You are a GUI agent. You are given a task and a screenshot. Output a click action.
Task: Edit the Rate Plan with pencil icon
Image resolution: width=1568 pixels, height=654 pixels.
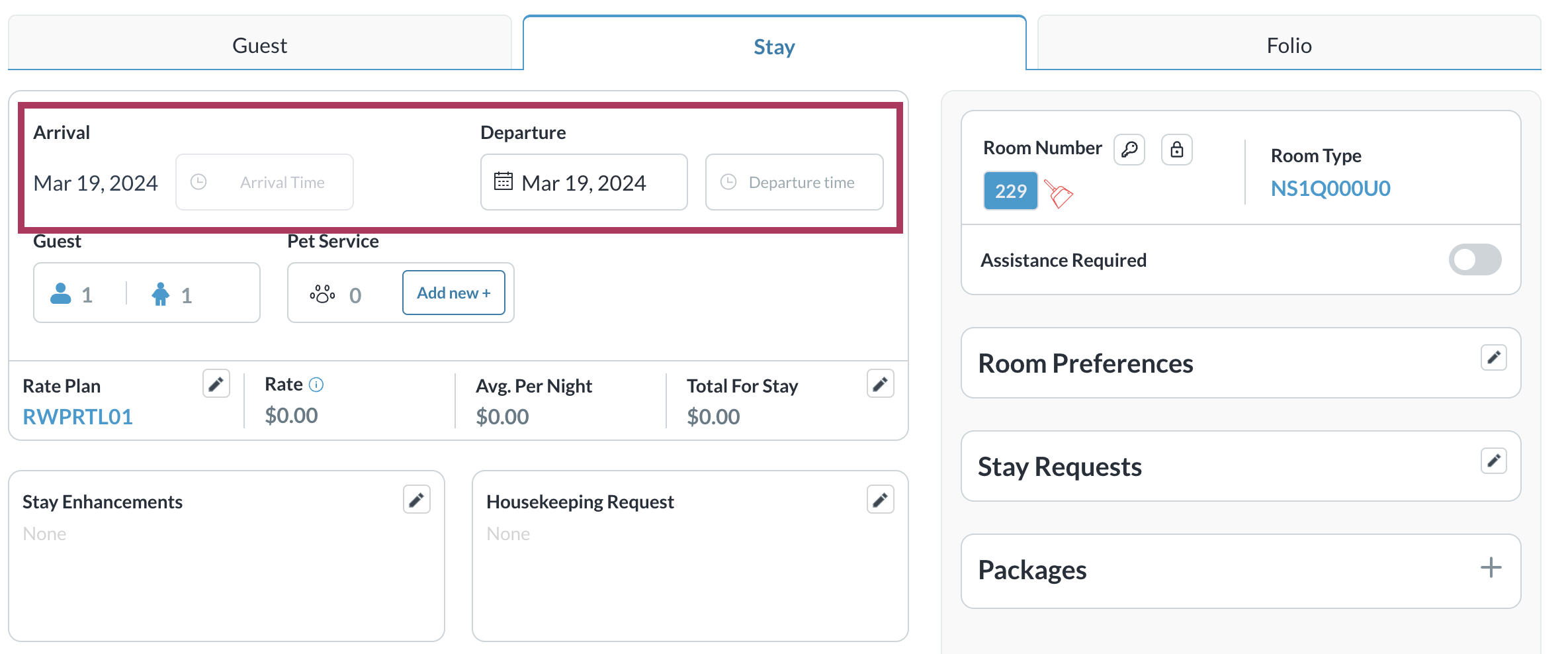[216, 384]
